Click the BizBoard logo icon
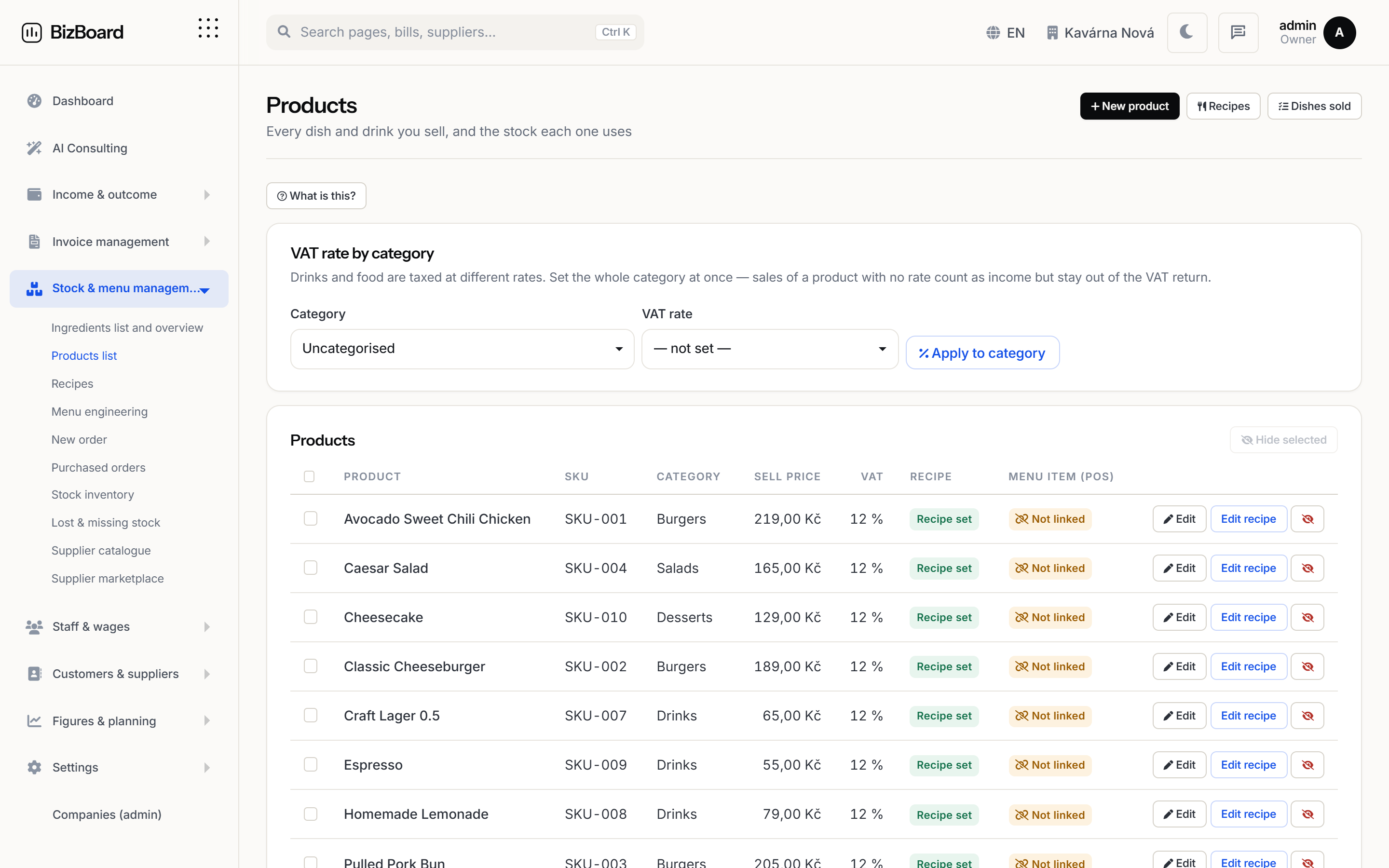 pyautogui.click(x=31, y=32)
